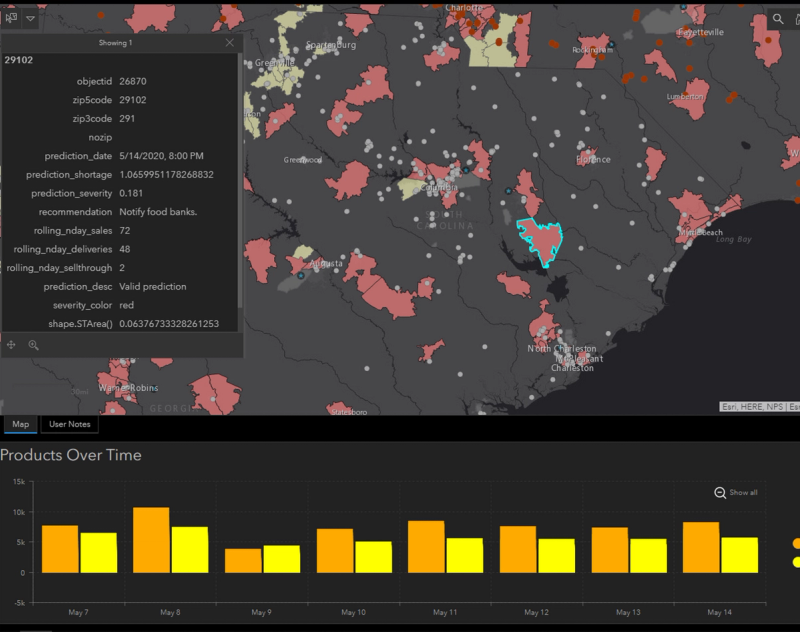Toggle the yellow series legend marker
Screen dimensions: 800x632
796,562
